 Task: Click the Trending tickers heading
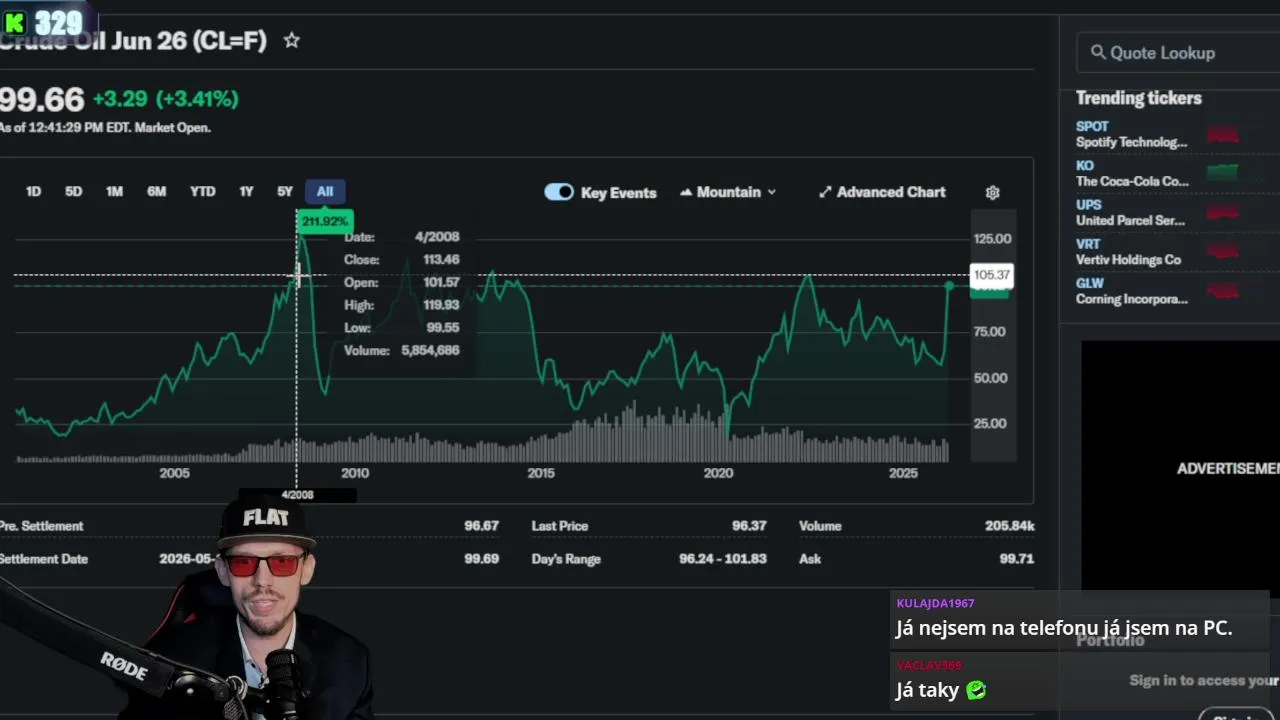click(1138, 98)
